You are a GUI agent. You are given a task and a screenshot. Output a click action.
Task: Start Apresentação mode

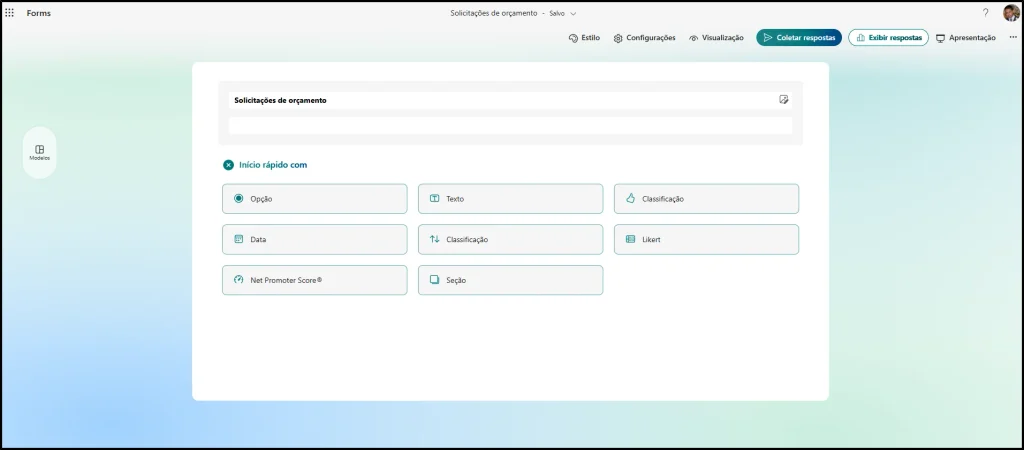965,38
